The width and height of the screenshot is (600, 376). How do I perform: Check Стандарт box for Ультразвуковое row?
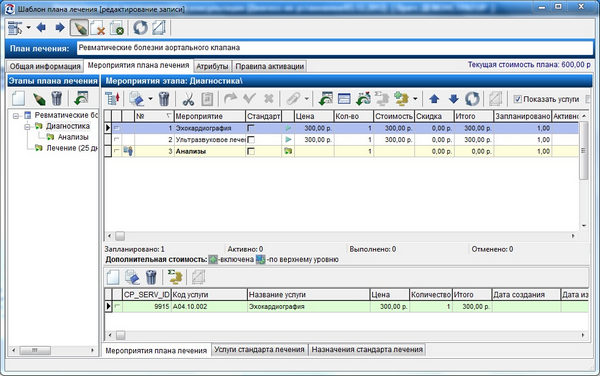[x=251, y=140]
